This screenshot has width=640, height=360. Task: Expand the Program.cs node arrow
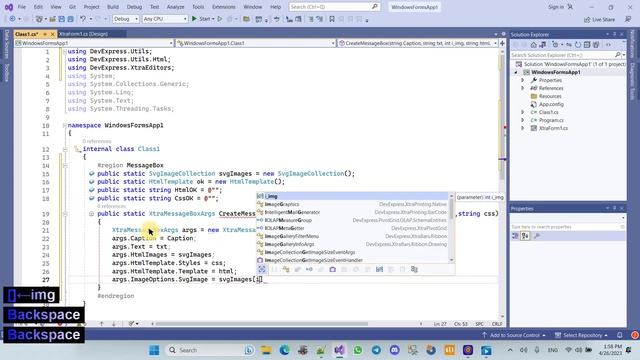click(522, 120)
